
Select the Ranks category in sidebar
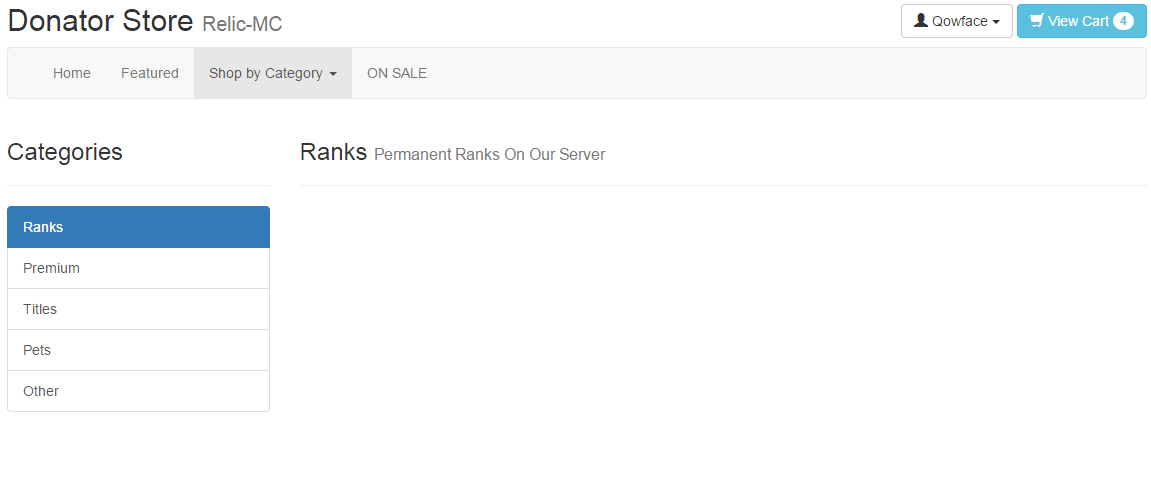[138, 227]
